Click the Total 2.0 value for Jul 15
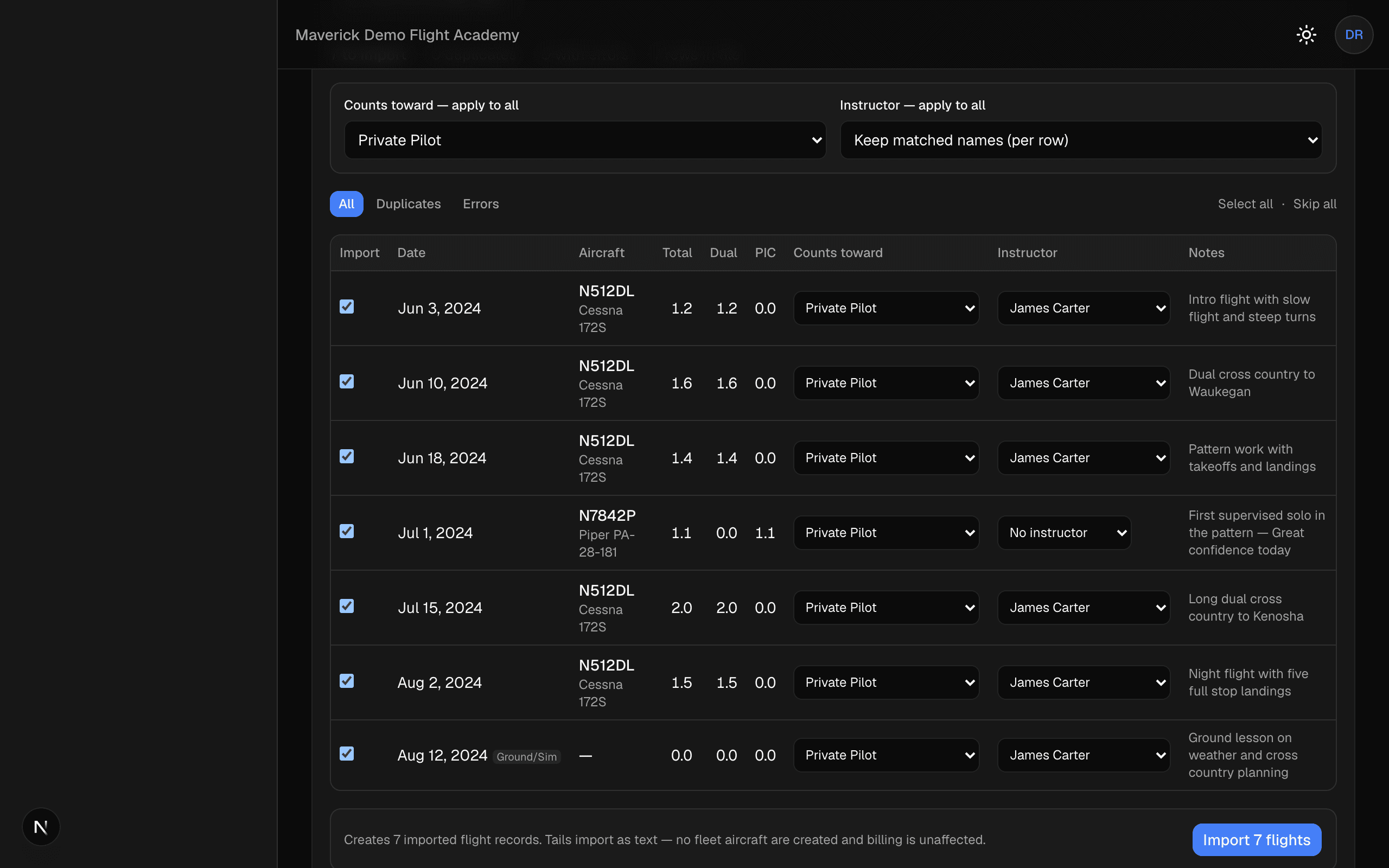1389x868 pixels. 681,608
